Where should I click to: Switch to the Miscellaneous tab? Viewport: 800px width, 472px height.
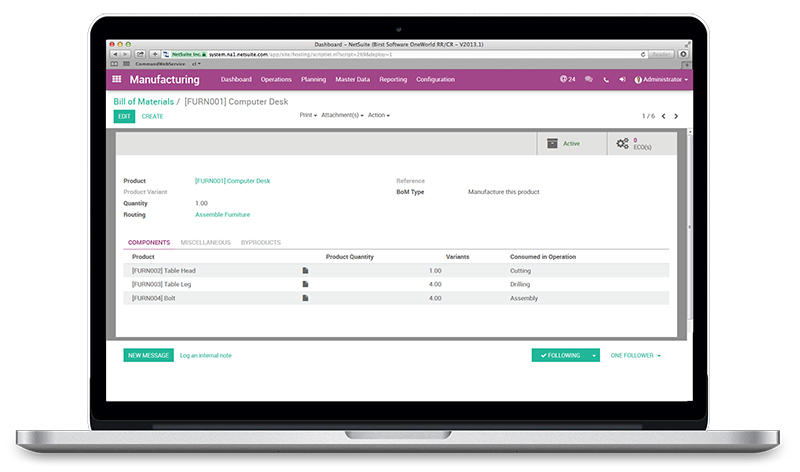(x=205, y=242)
